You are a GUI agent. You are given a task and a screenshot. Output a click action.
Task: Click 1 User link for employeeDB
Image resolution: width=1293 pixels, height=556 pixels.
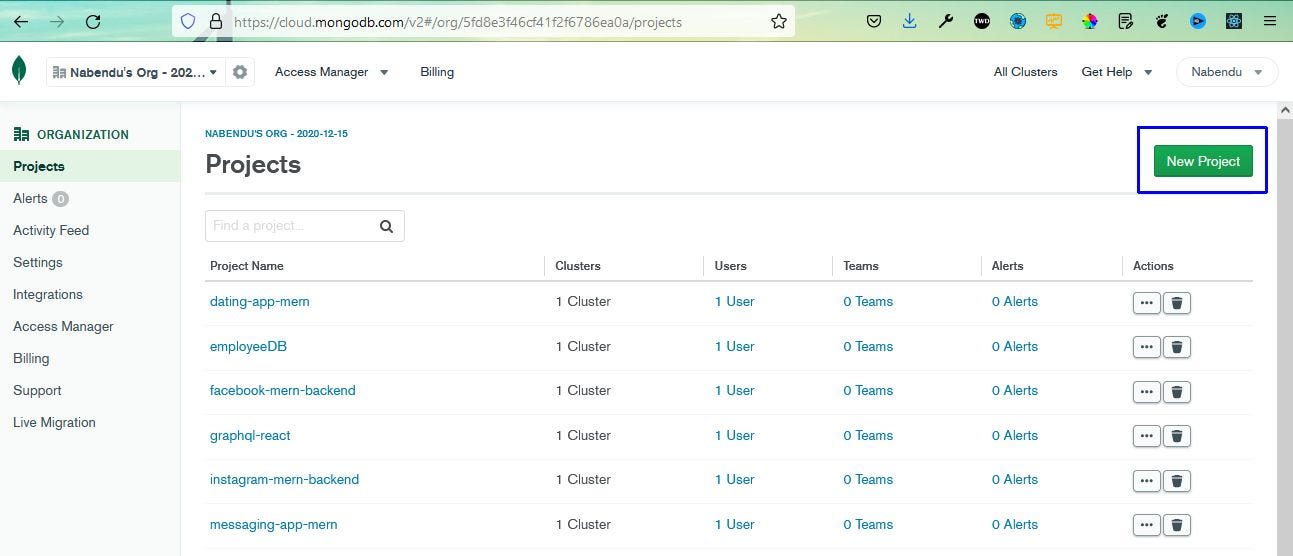[735, 347]
